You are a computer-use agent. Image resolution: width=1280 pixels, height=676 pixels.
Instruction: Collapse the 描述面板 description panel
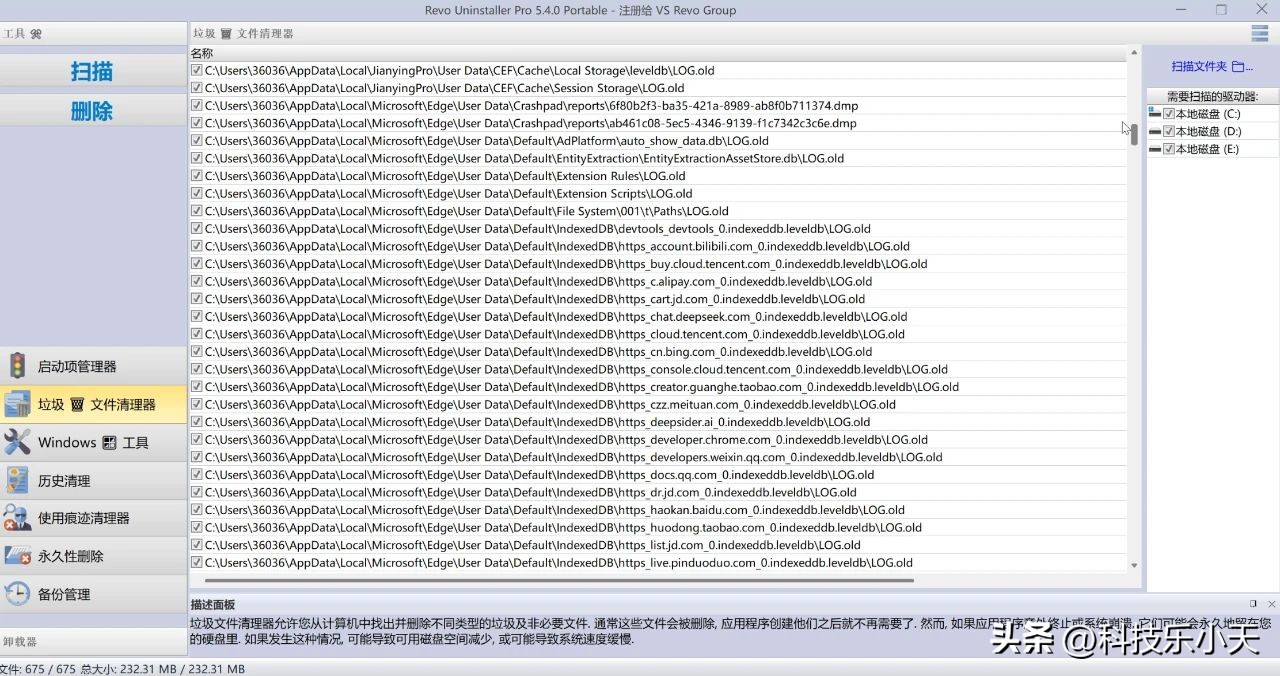(1253, 603)
